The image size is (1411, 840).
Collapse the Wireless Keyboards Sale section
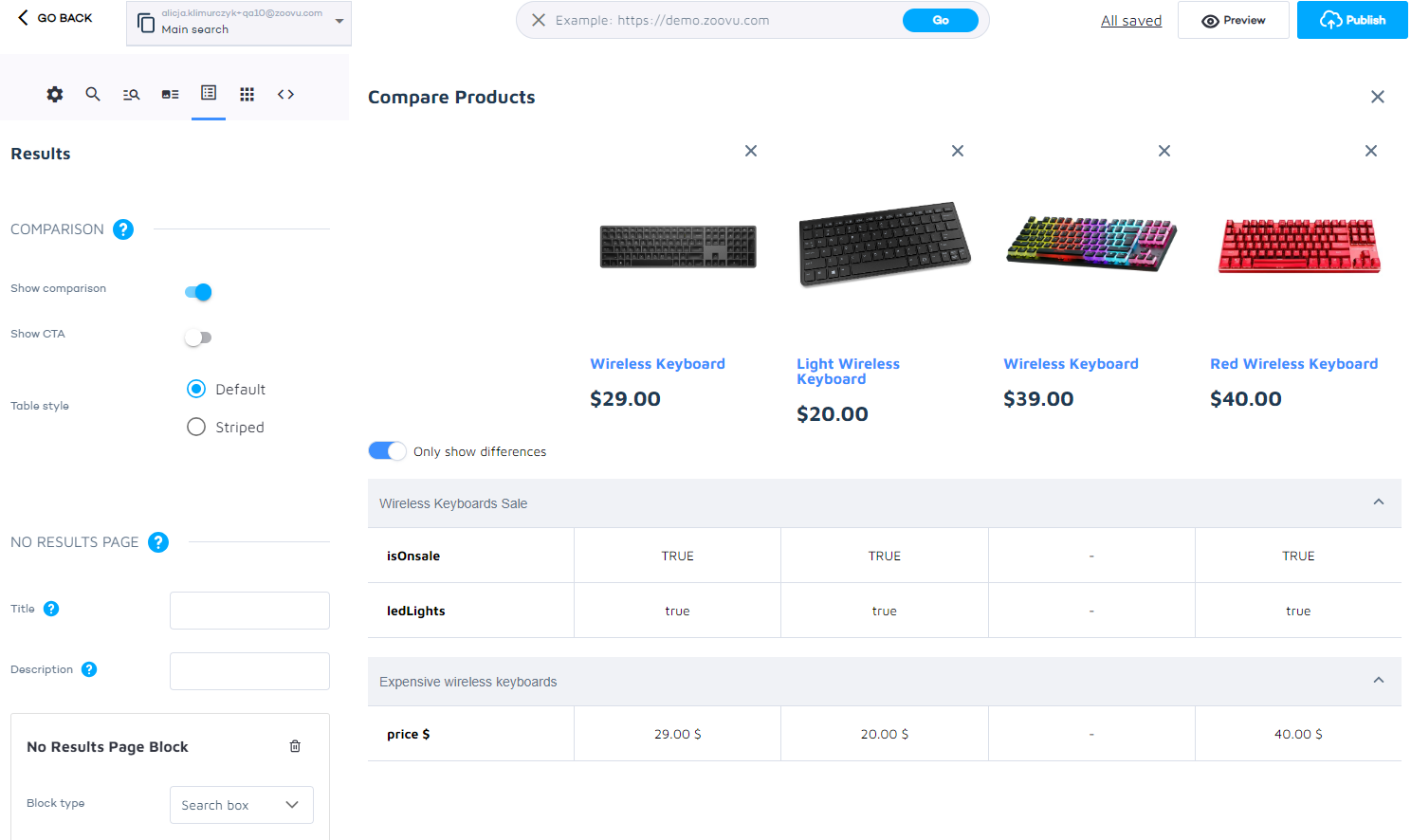pyautogui.click(x=1379, y=502)
